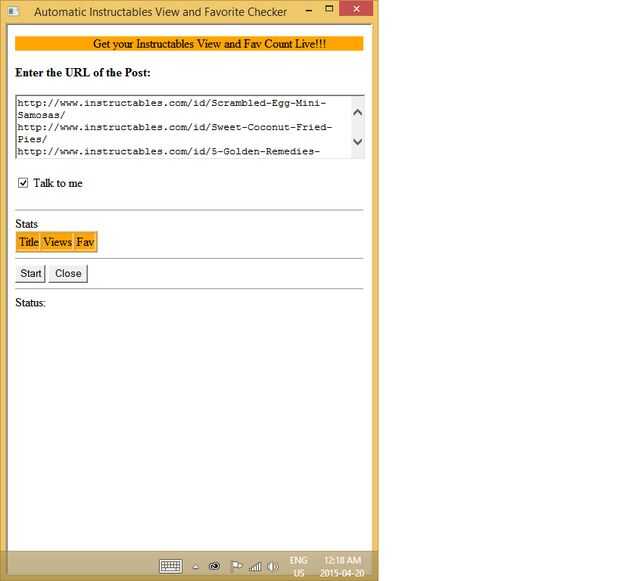Click the URL box scroll up arrow
Image resolution: width=620 pixels, height=581 pixels.
(x=357, y=113)
